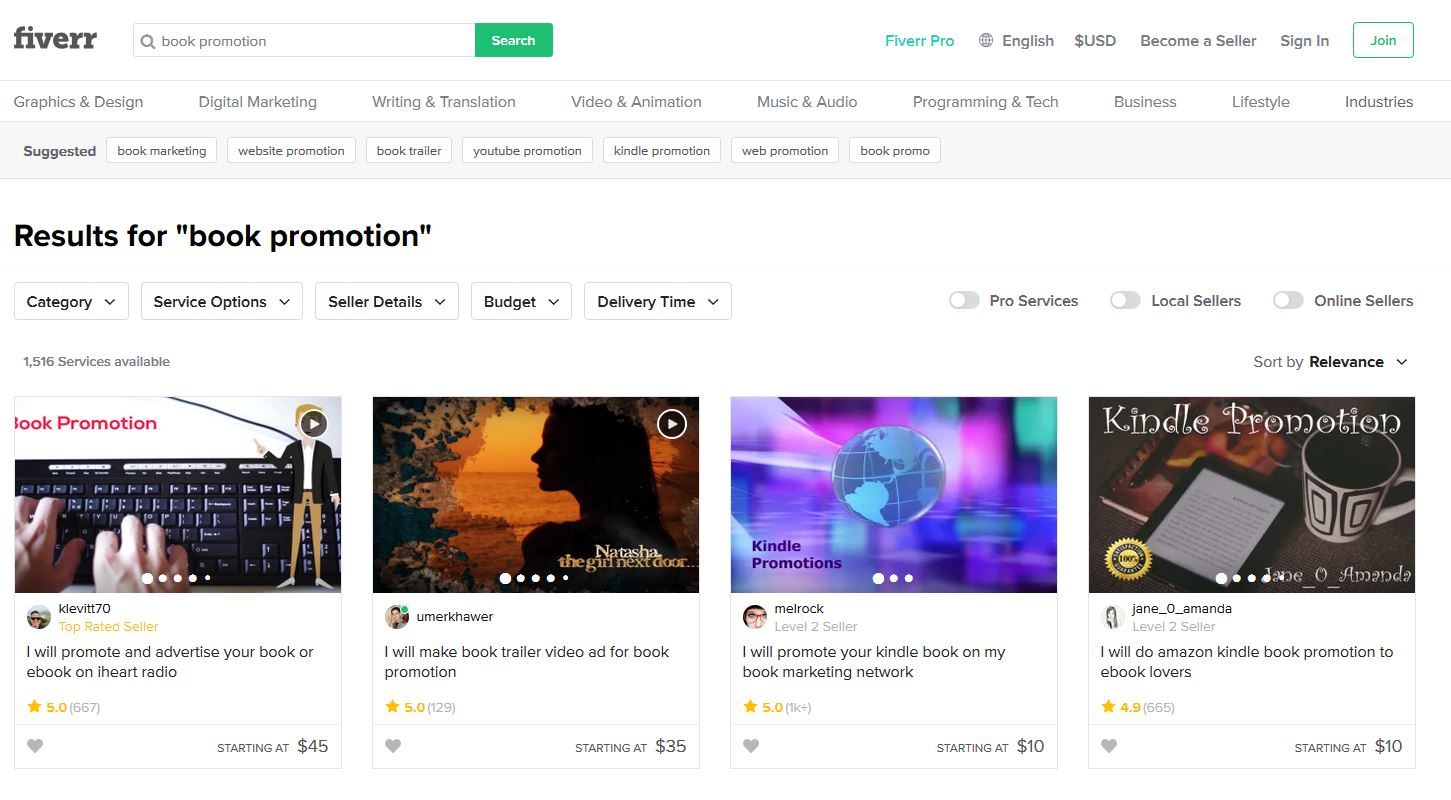Toggle Pro Services switch
The image size is (1451, 800).
click(x=964, y=301)
